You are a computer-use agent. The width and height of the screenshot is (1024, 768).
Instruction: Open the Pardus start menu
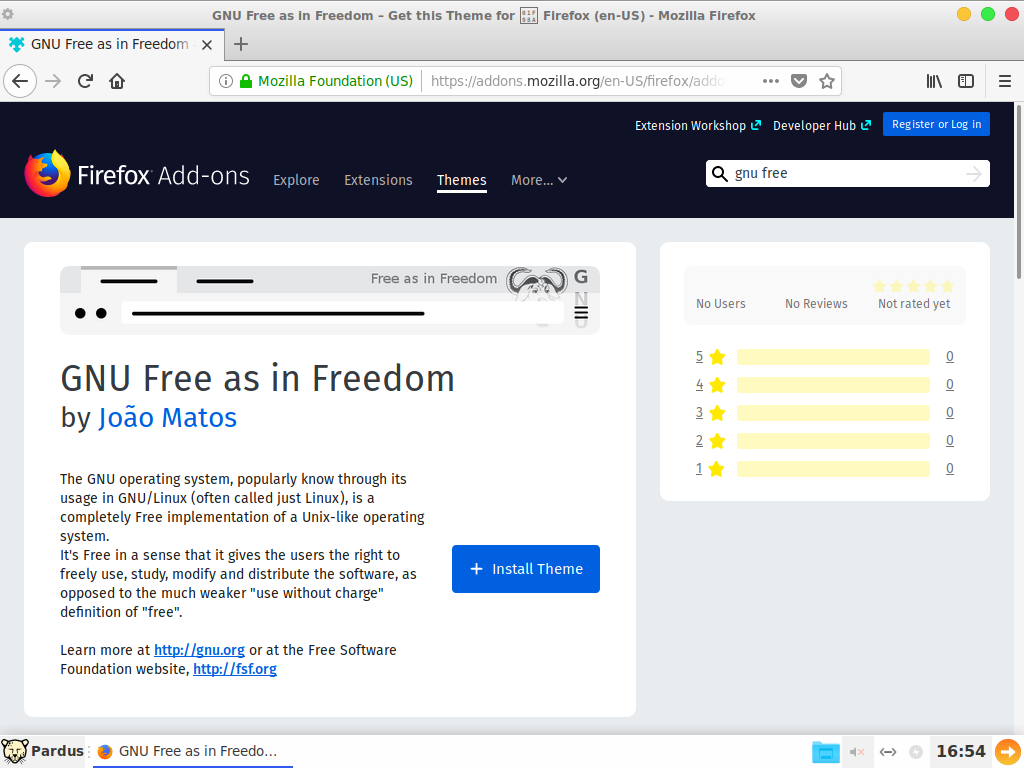43,751
